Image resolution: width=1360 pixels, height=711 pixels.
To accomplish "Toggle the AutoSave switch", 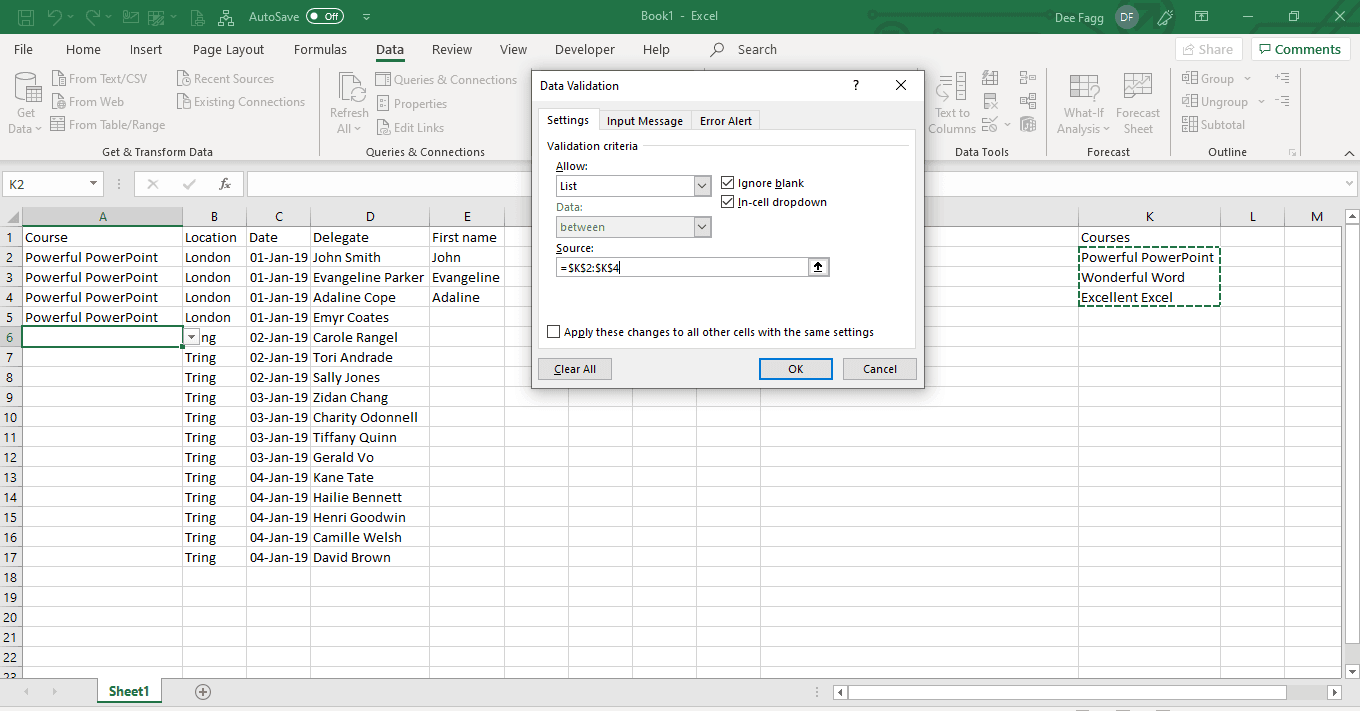I will [x=326, y=17].
